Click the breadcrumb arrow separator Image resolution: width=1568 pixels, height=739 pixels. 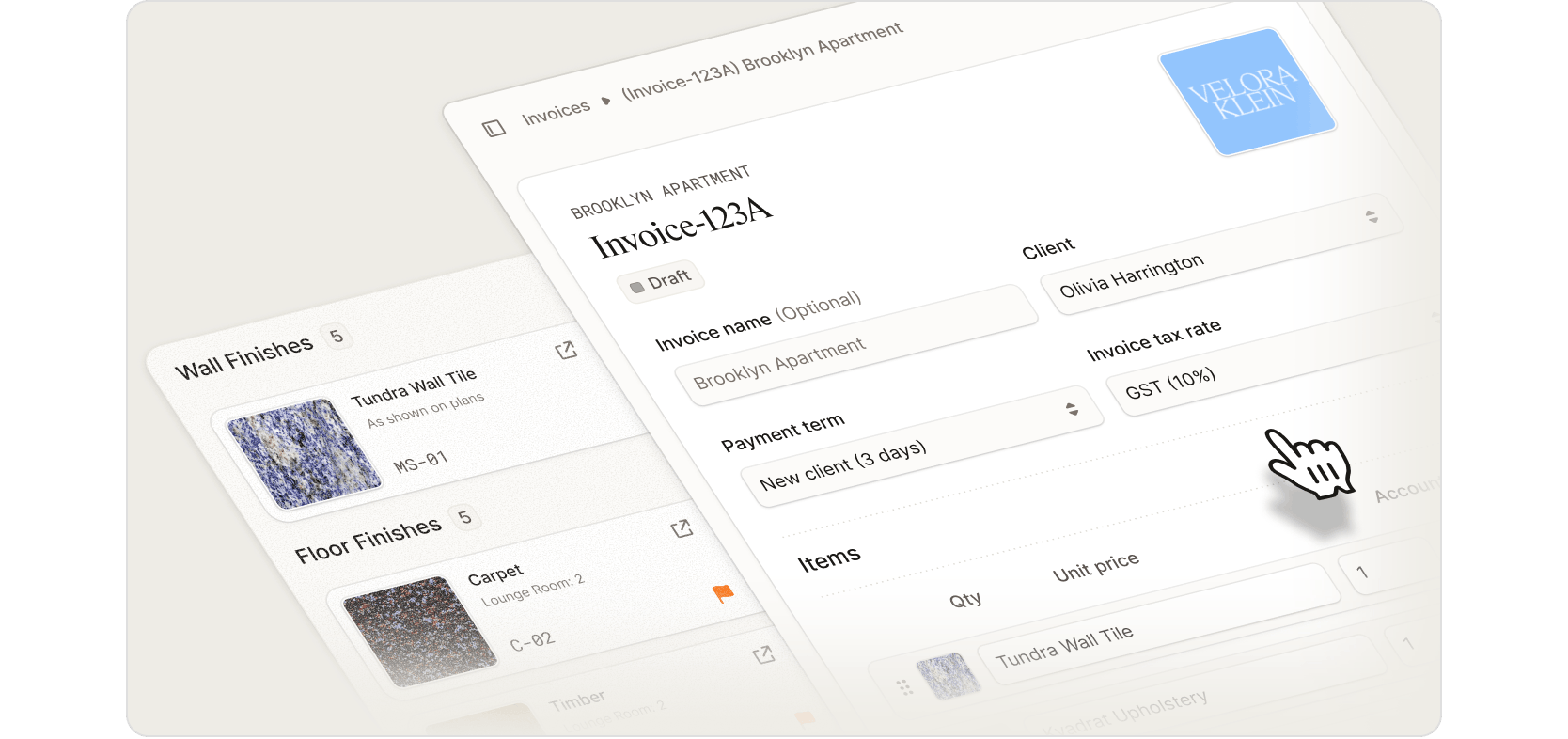pos(606,100)
